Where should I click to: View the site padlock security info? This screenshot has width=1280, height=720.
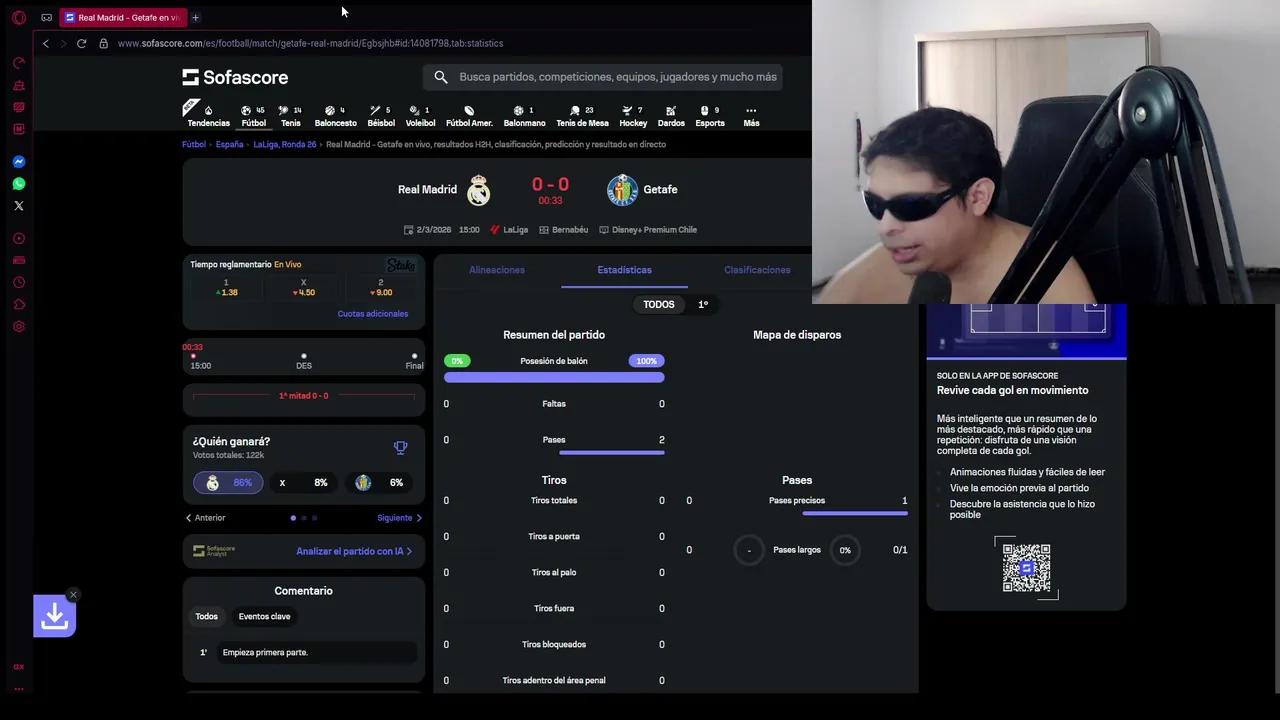(x=103, y=43)
